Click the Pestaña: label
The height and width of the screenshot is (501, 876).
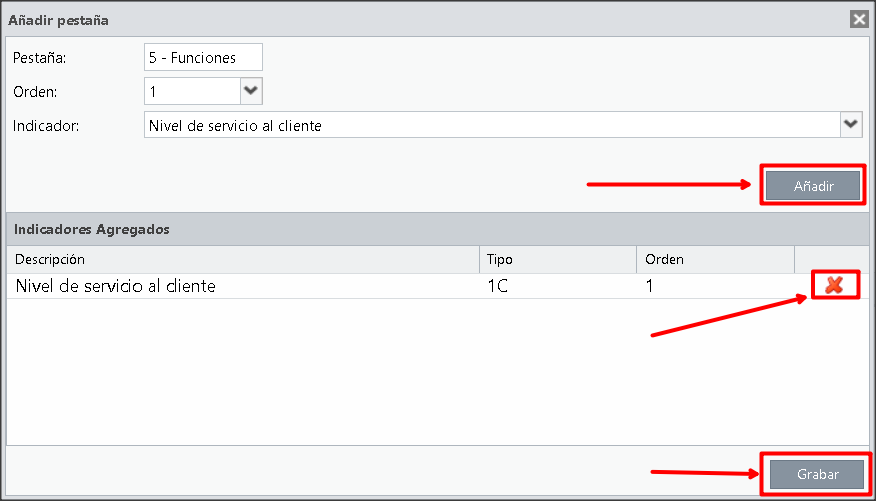click(x=39, y=58)
